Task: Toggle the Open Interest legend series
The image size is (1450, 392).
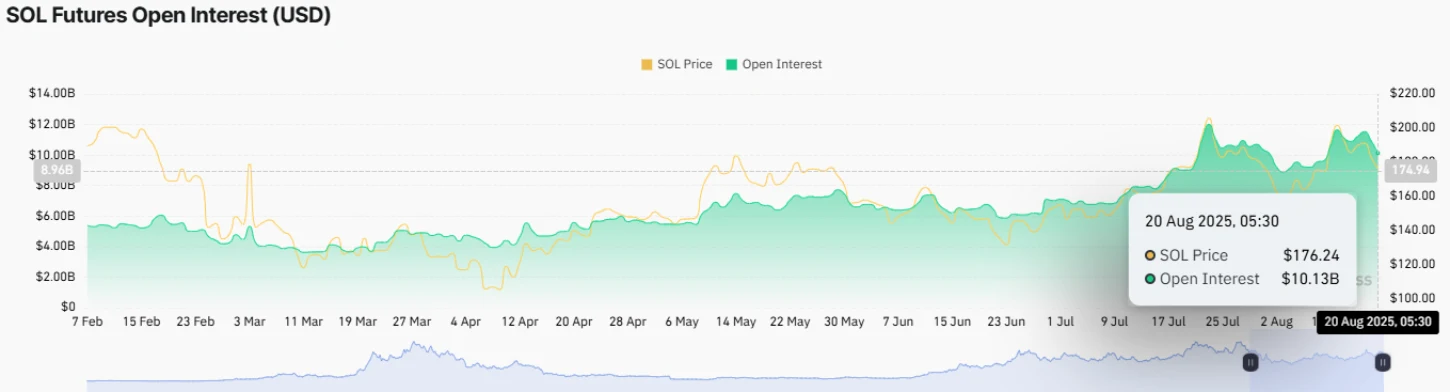Action: point(773,64)
